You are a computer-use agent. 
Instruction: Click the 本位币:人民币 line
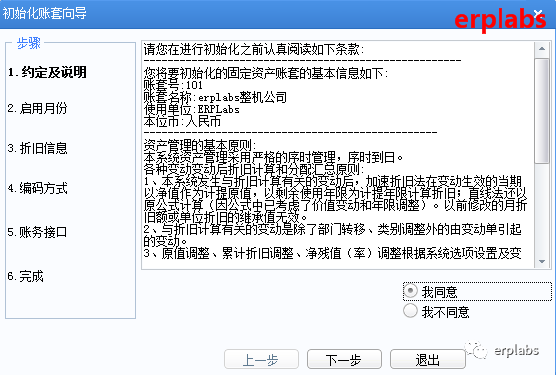pyautogui.click(x=182, y=122)
